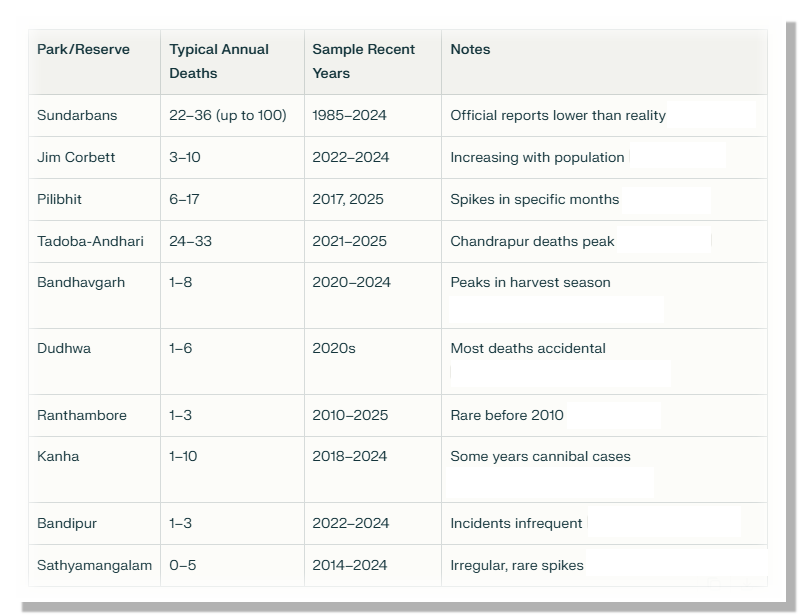Screen dimensions: 799x615
Task: Click the years 2018–2024
Action: (x=350, y=456)
